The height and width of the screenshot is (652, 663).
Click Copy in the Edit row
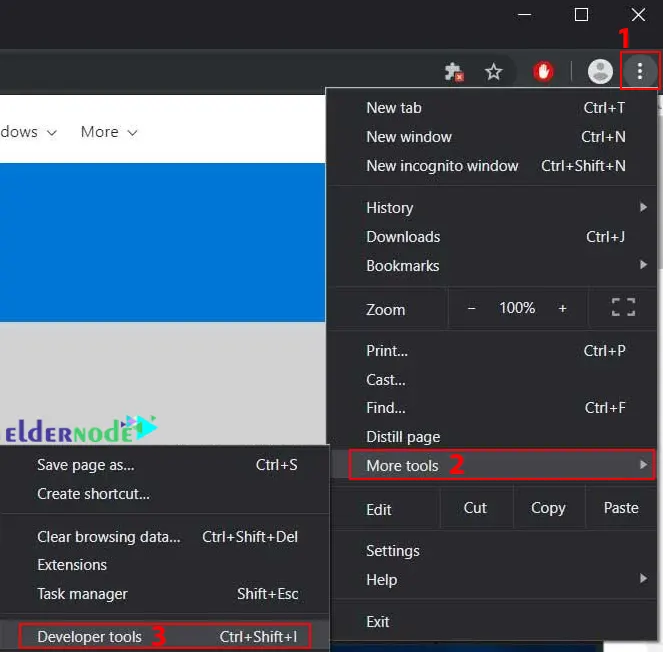click(x=548, y=508)
